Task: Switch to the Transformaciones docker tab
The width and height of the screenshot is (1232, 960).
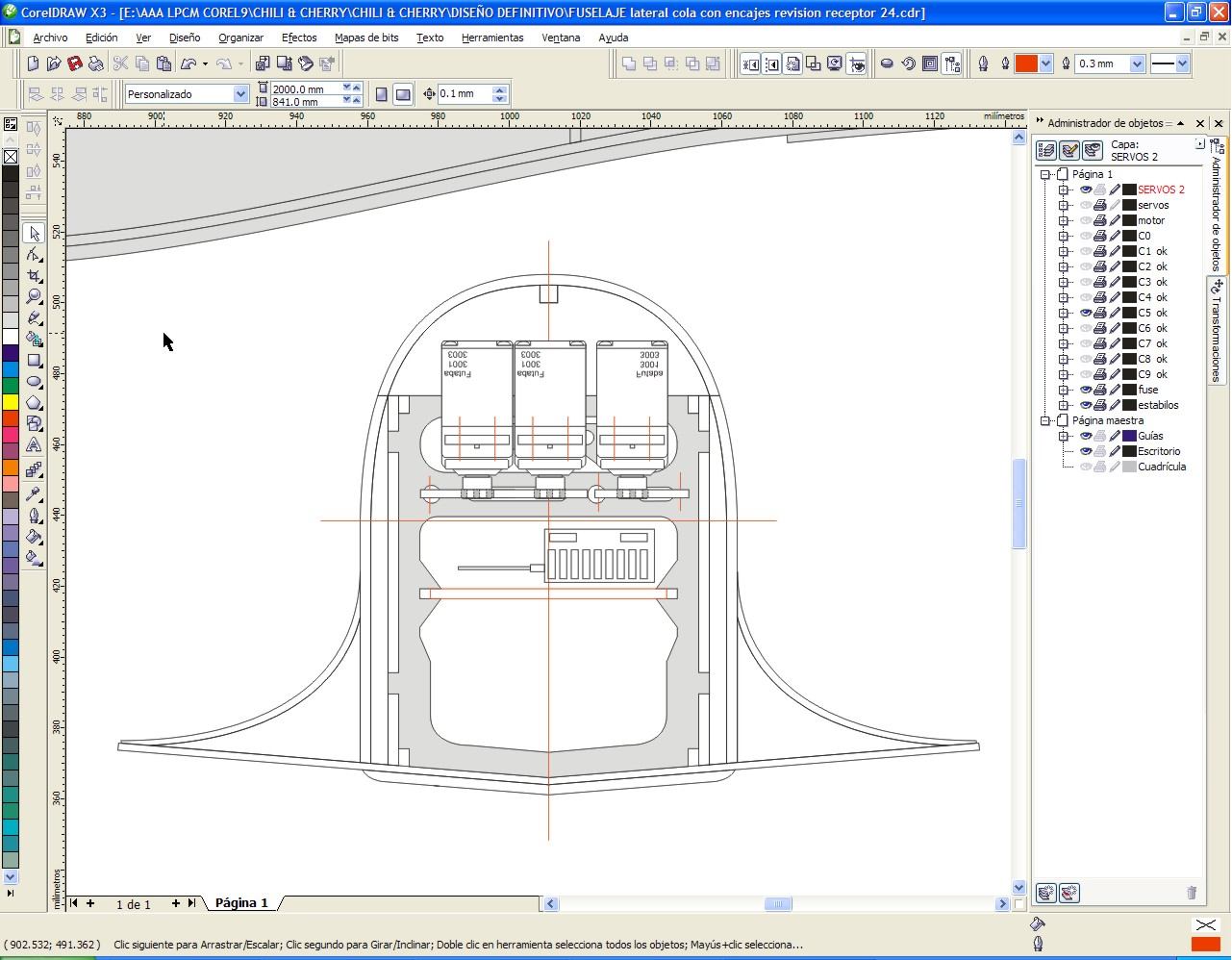Action: click(x=1217, y=330)
